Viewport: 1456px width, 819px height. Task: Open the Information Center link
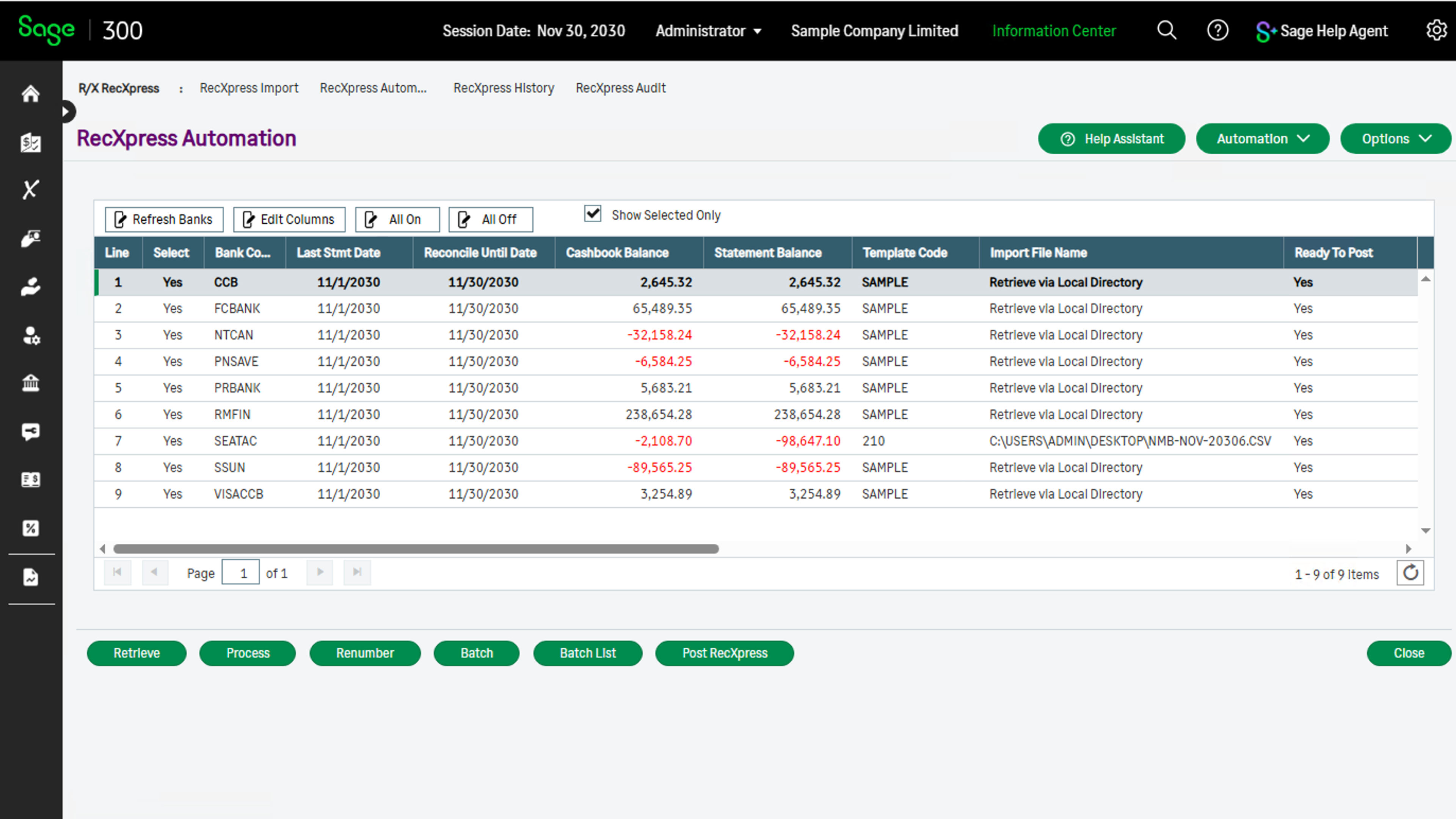tap(1054, 31)
